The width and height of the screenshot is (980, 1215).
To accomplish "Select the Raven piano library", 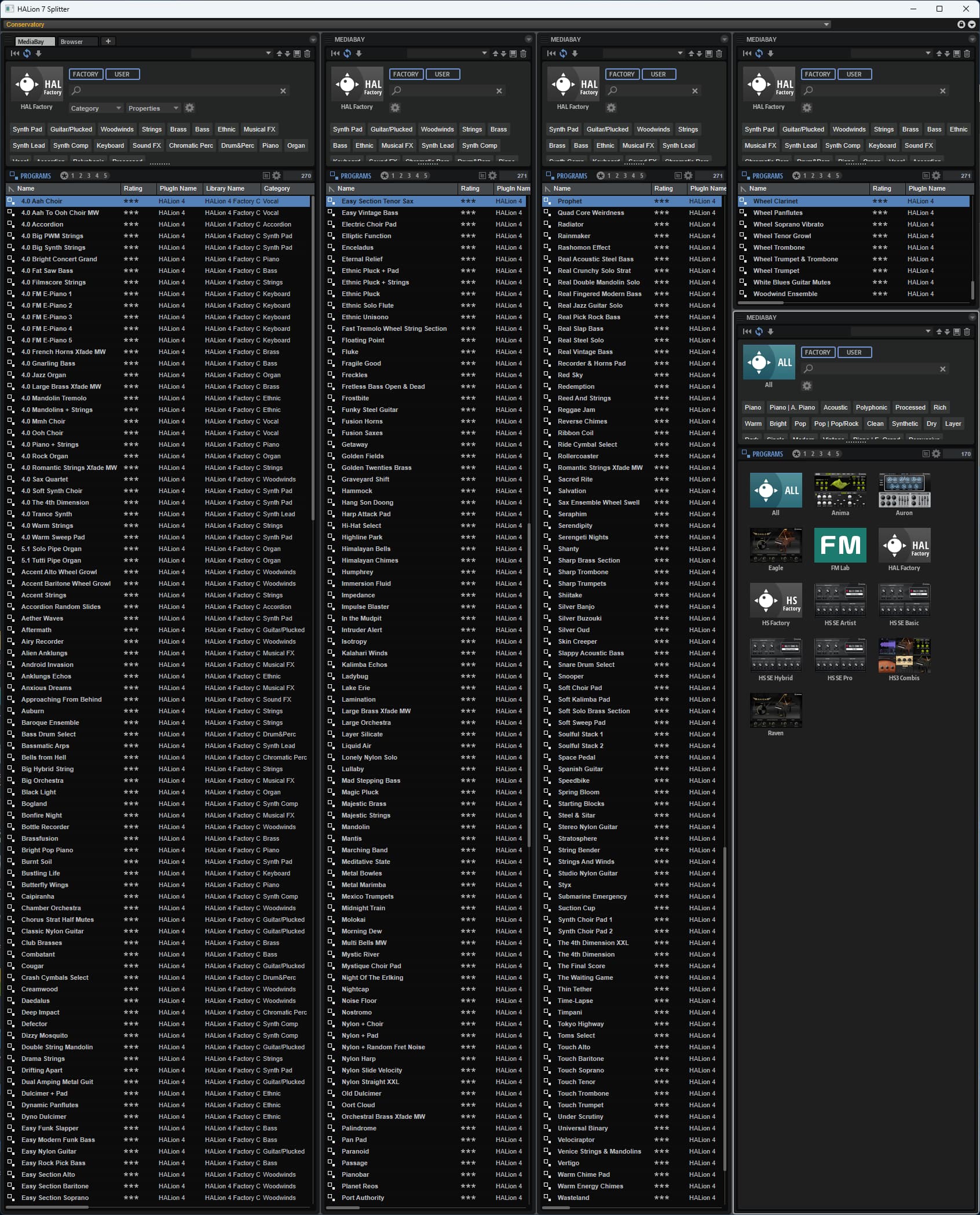I will (776, 710).
